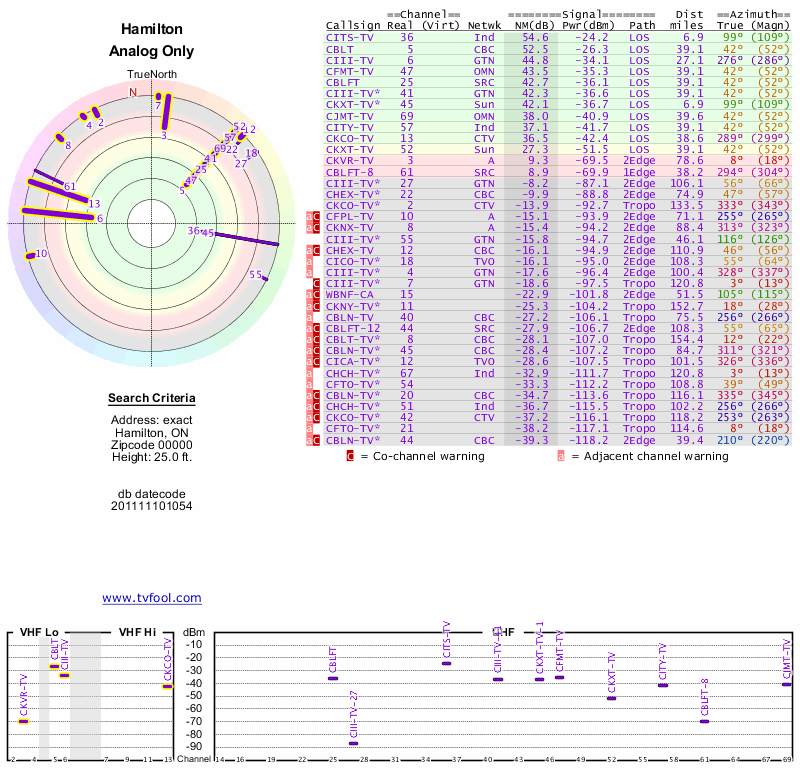This screenshot has height=768, width=800.
Task: Select the CBLFT-8 marker in the UHF chart
Action: click(705, 721)
